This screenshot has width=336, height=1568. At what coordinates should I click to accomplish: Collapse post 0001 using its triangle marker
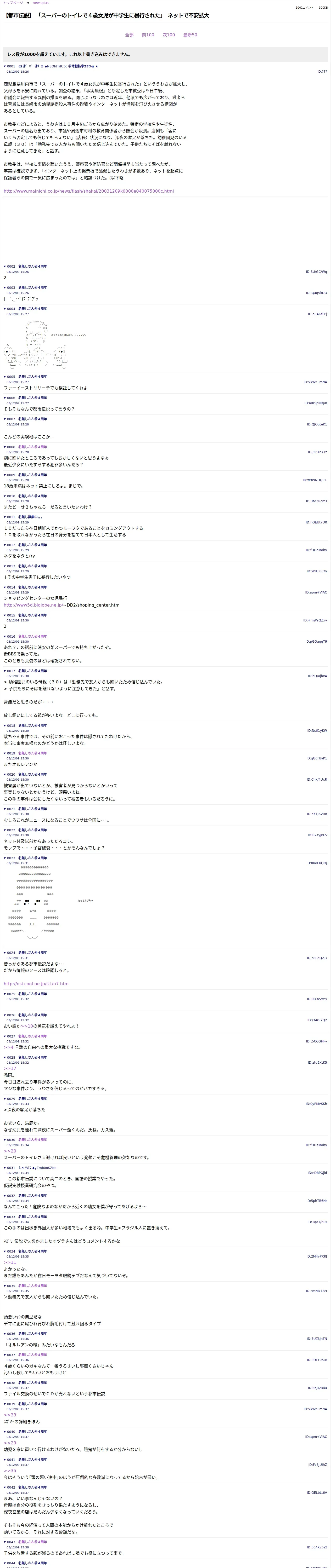point(5,66)
